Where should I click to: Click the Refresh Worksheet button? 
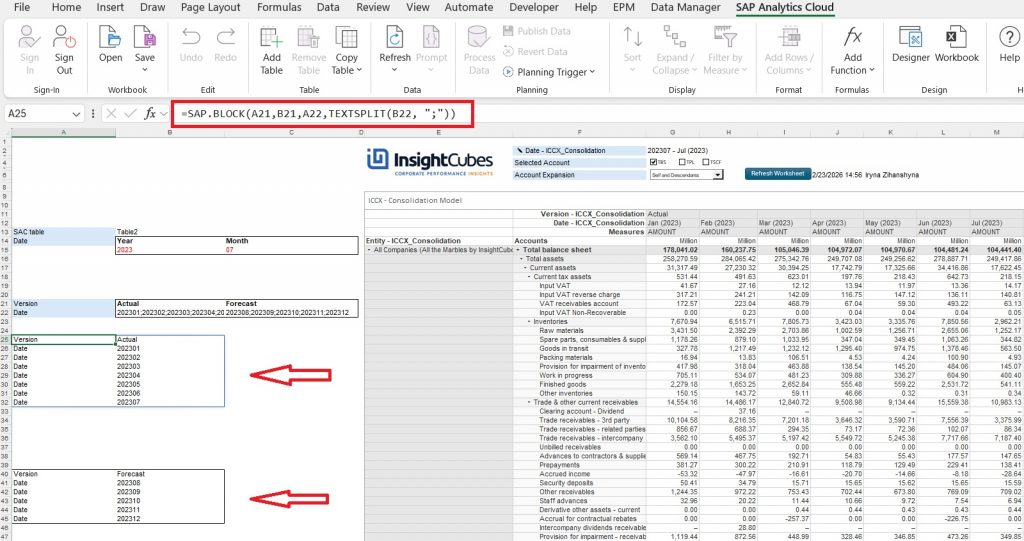pyautogui.click(x=777, y=174)
